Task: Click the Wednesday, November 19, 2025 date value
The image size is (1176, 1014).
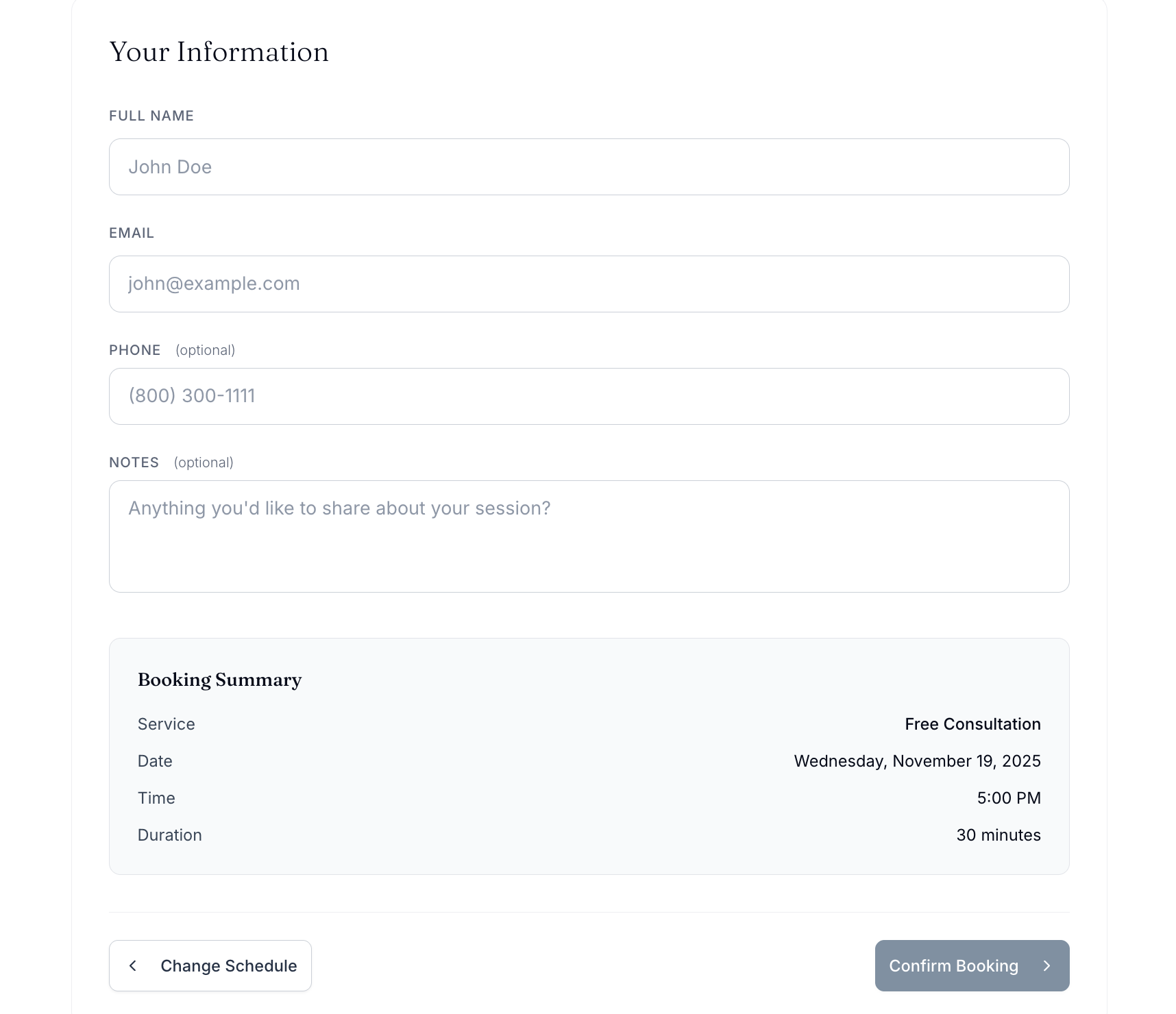Action: tap(917, 760)
